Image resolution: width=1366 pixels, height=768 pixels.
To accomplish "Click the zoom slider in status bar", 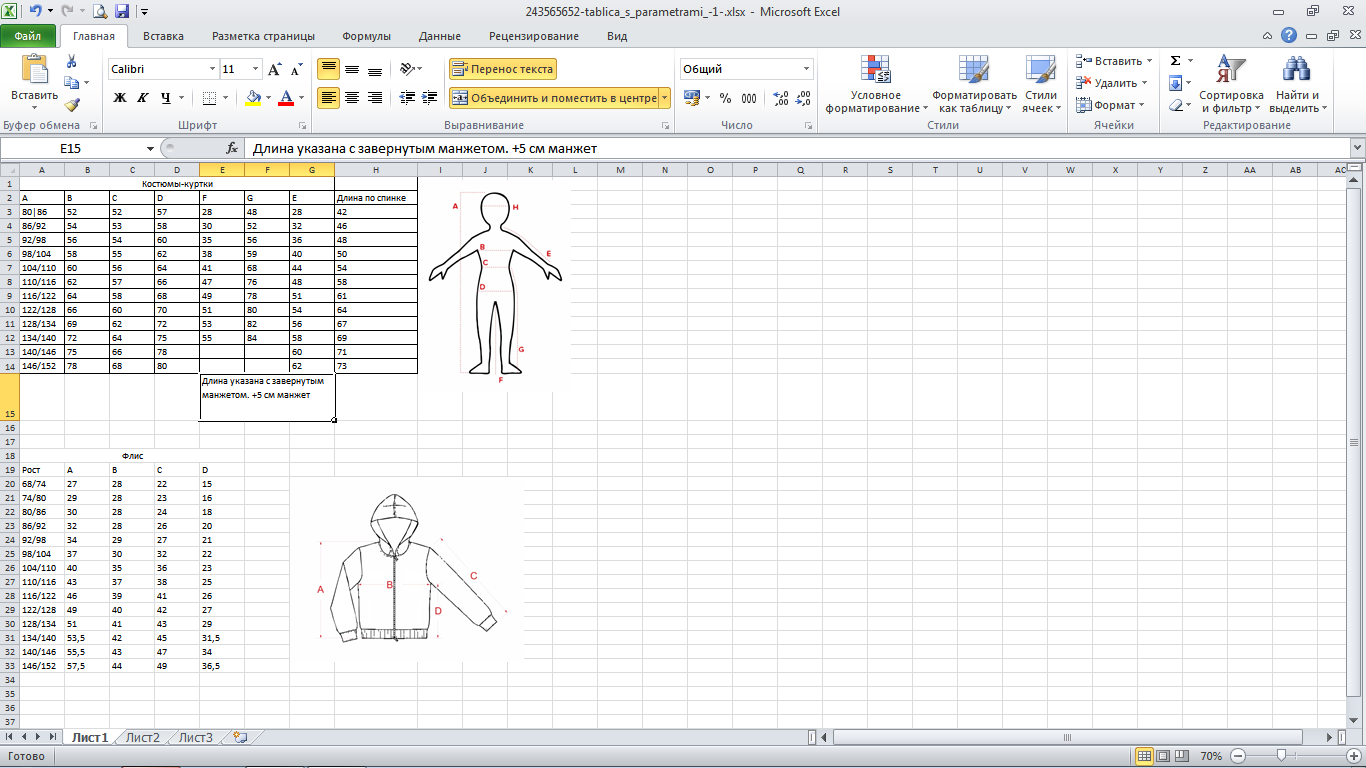I will click(1282, 756).
